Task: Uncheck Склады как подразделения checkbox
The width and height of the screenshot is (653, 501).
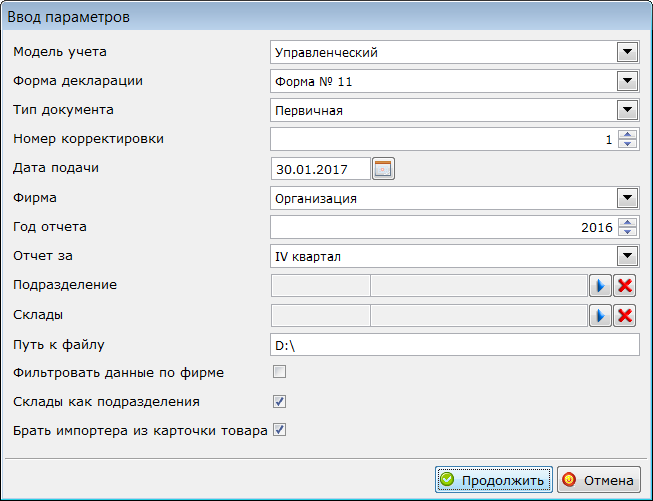Action: 279,401
